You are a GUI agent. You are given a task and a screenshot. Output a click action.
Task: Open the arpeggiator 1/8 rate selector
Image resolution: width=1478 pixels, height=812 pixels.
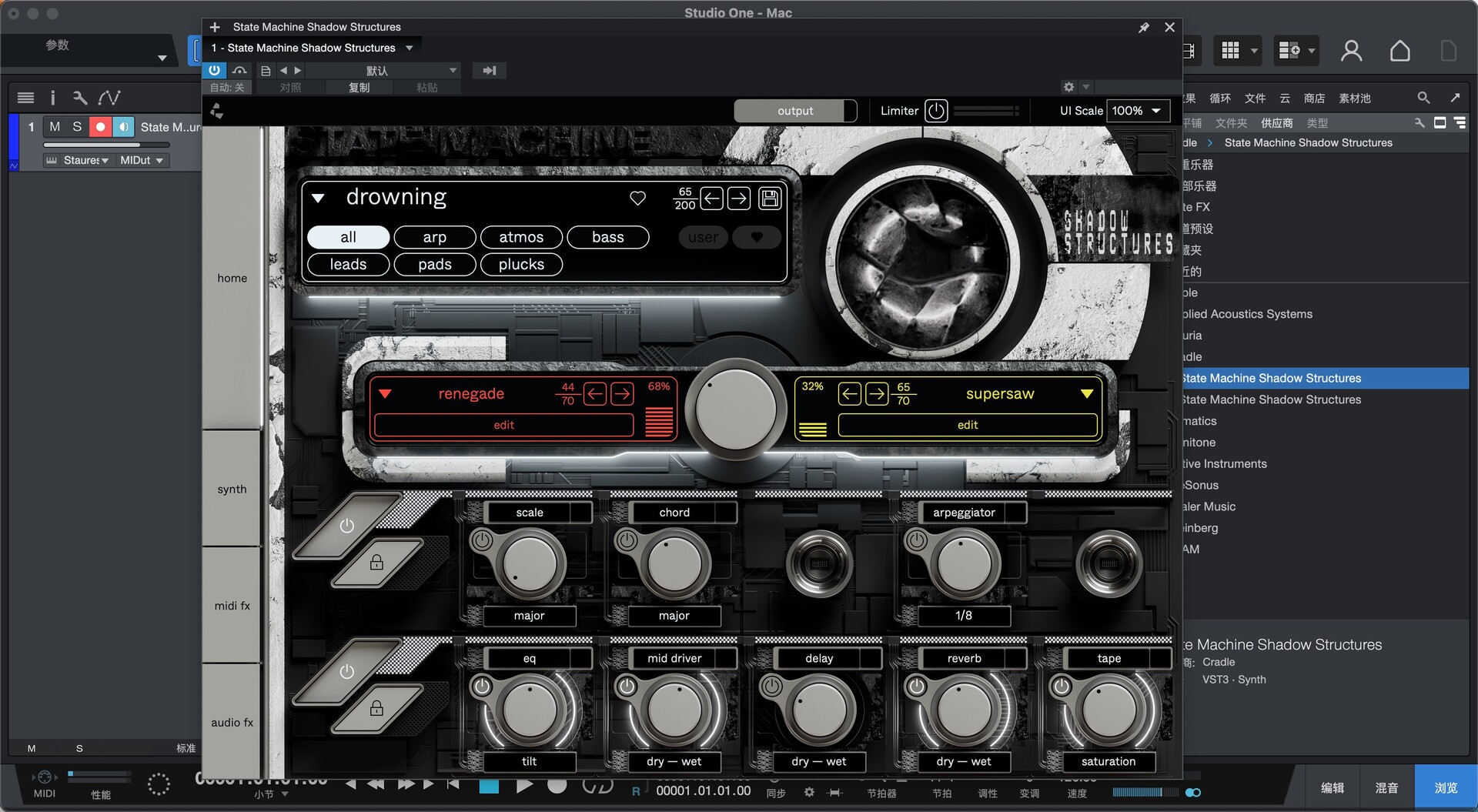(964, 616)
